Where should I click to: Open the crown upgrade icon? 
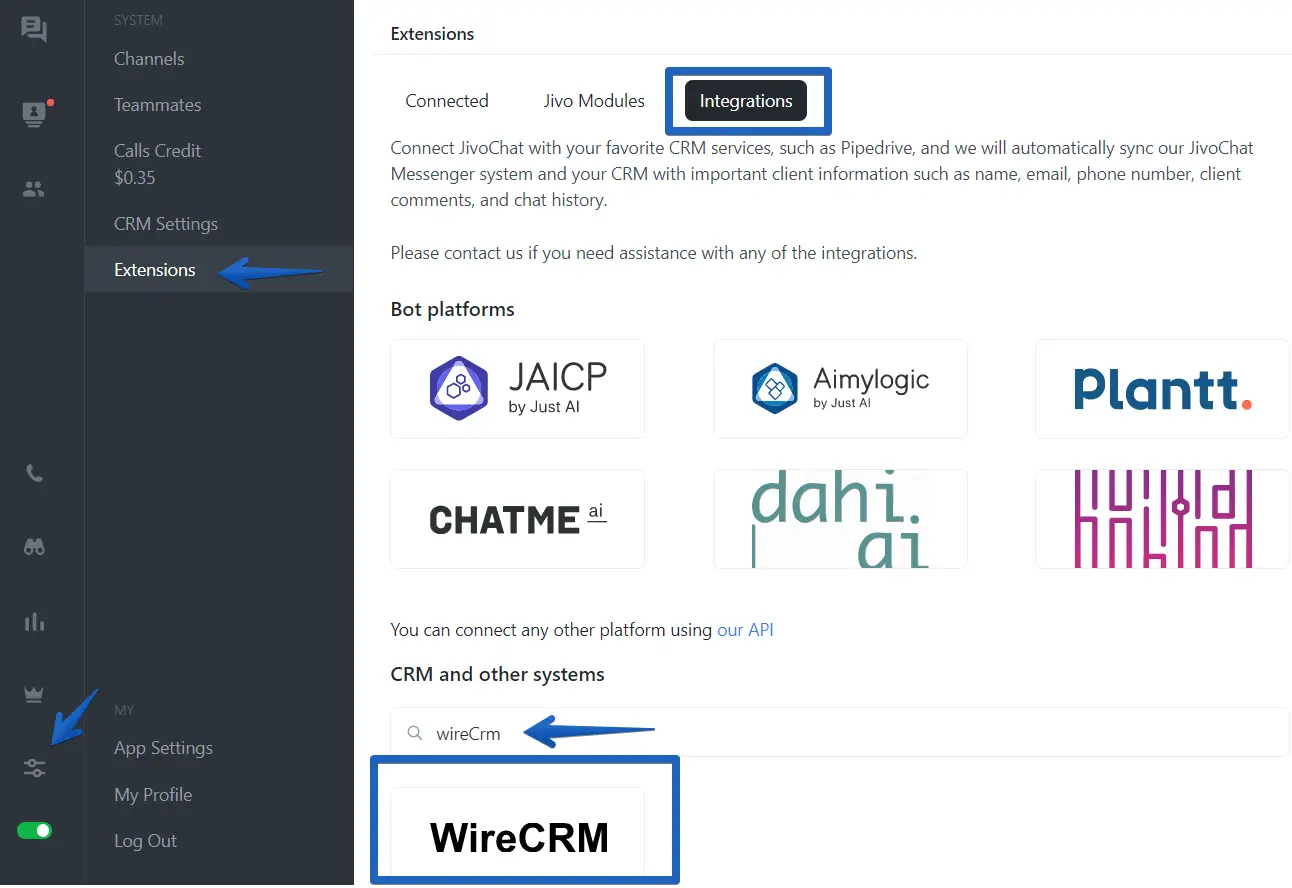pyautogui.click(x=34, y=695)
